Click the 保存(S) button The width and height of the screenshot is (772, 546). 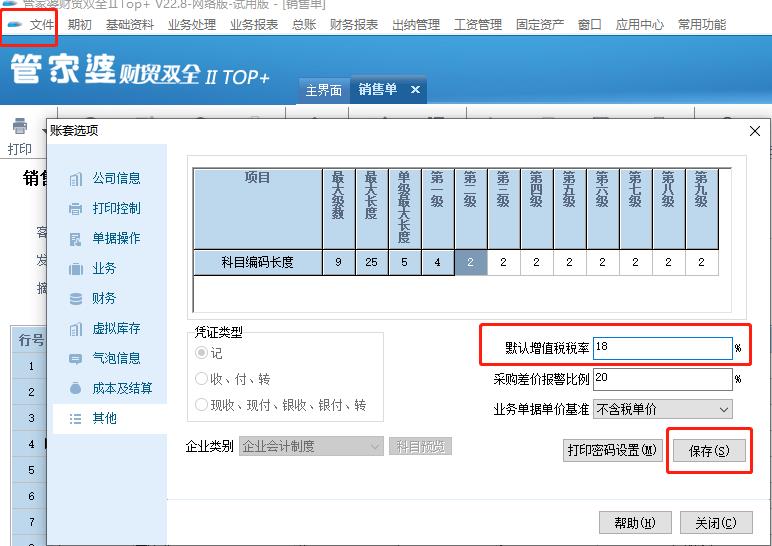pos(709,450)
